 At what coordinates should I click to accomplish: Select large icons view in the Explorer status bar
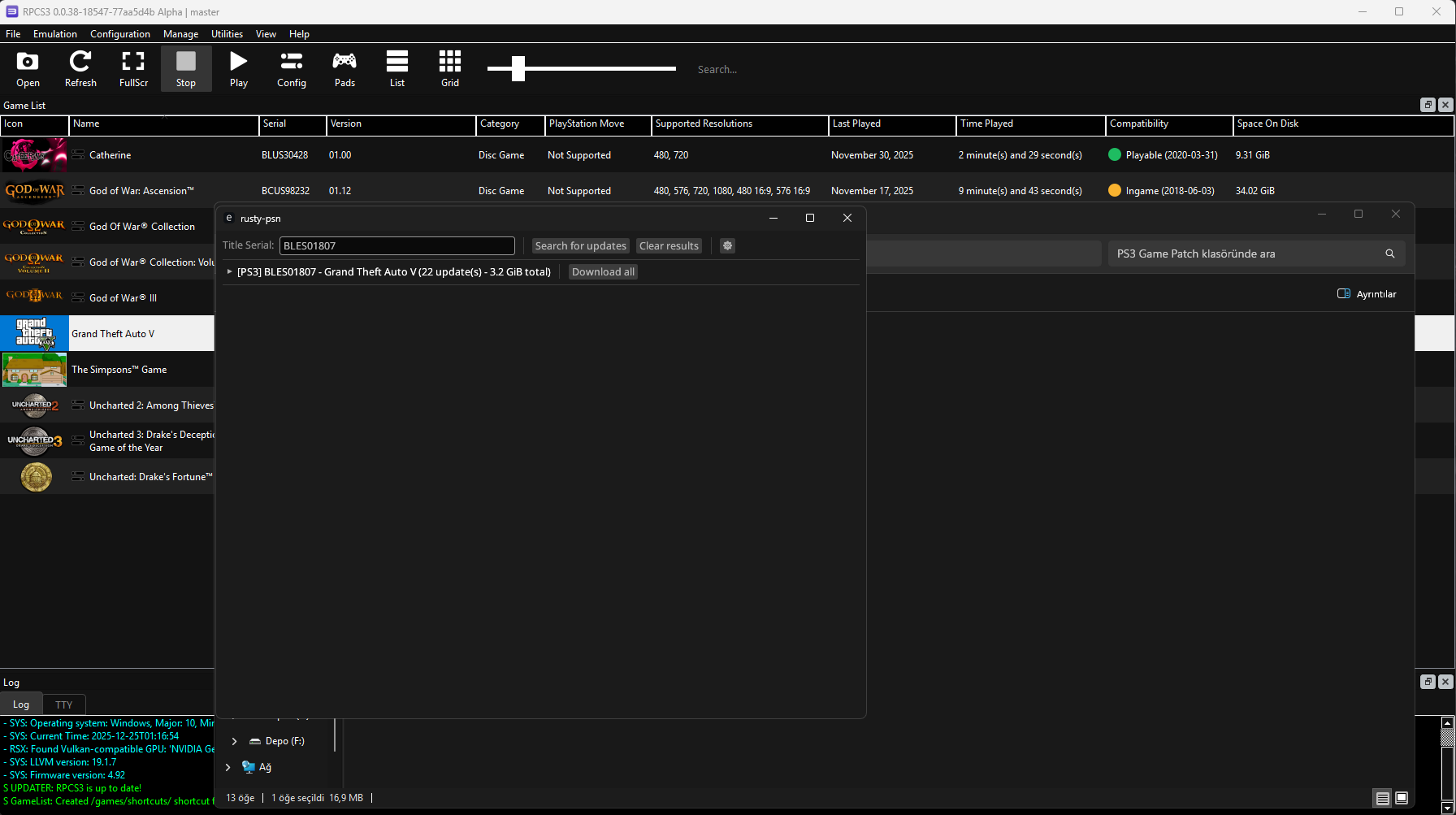[1402, 799]
